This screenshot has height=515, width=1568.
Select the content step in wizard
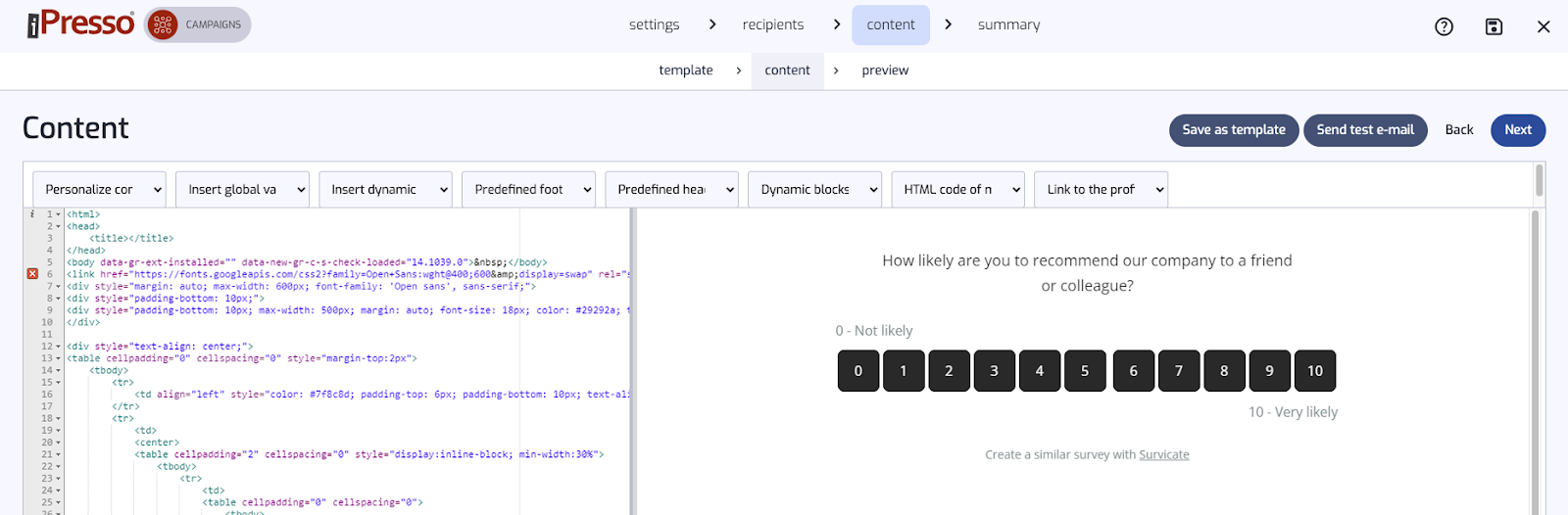(891, 24)
